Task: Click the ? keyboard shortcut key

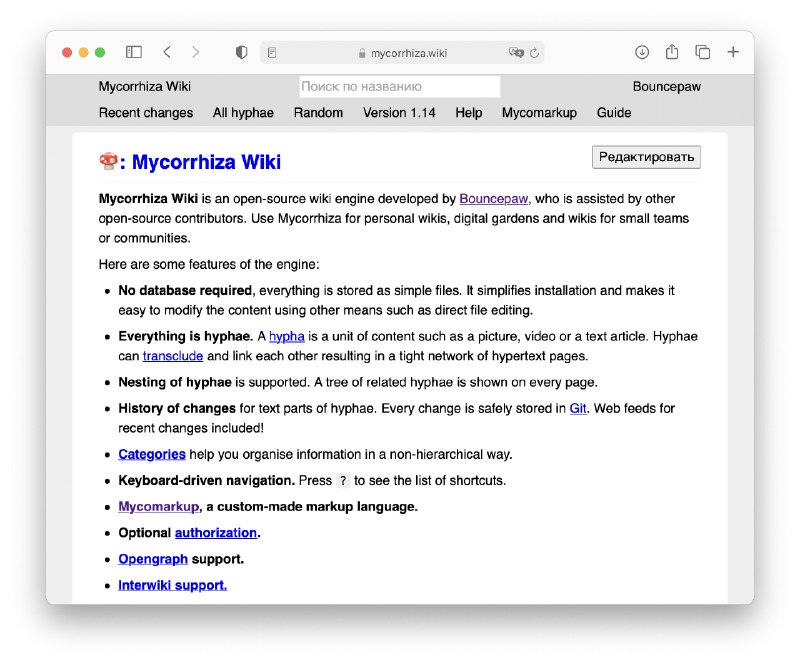Action: click(x=343, y=481)
